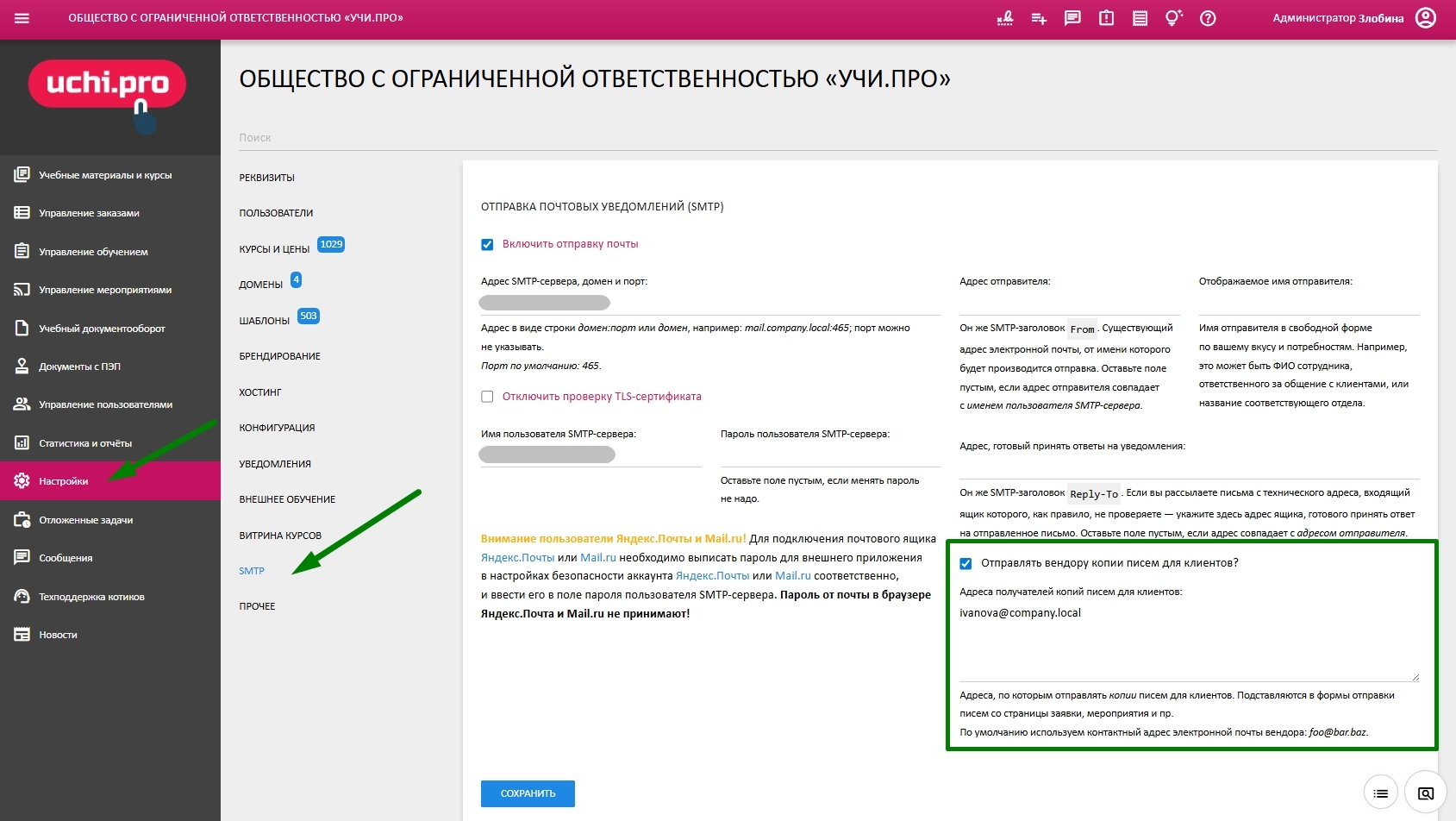Open the Пользователи settings section
The width and height of the screenshot is (1456, 821).
(x=277, y=213)
